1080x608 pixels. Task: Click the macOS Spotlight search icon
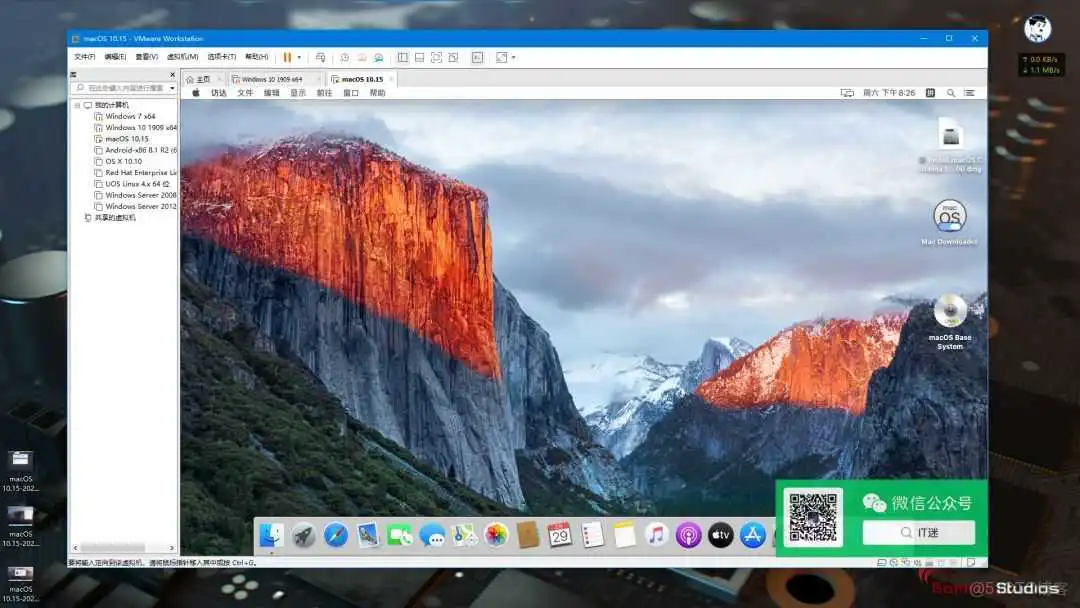click(951, 93)
